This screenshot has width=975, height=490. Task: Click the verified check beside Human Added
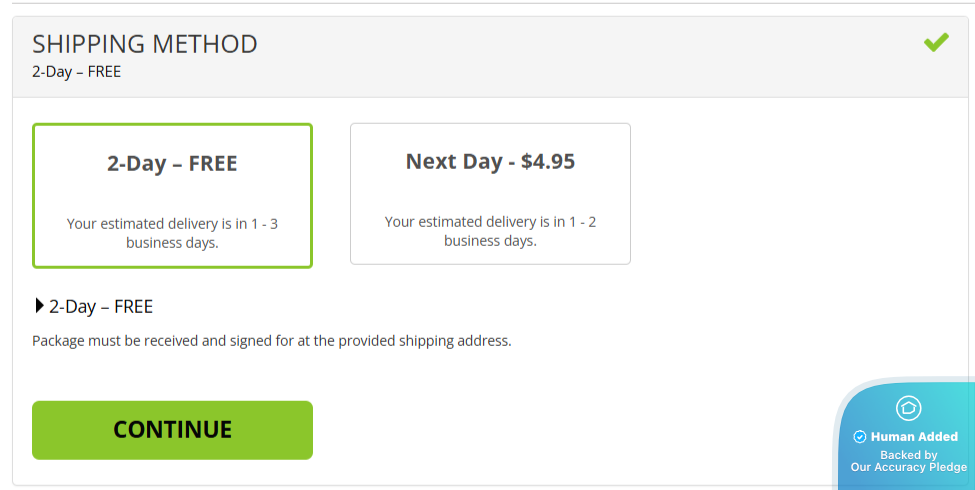click(859, 437)
